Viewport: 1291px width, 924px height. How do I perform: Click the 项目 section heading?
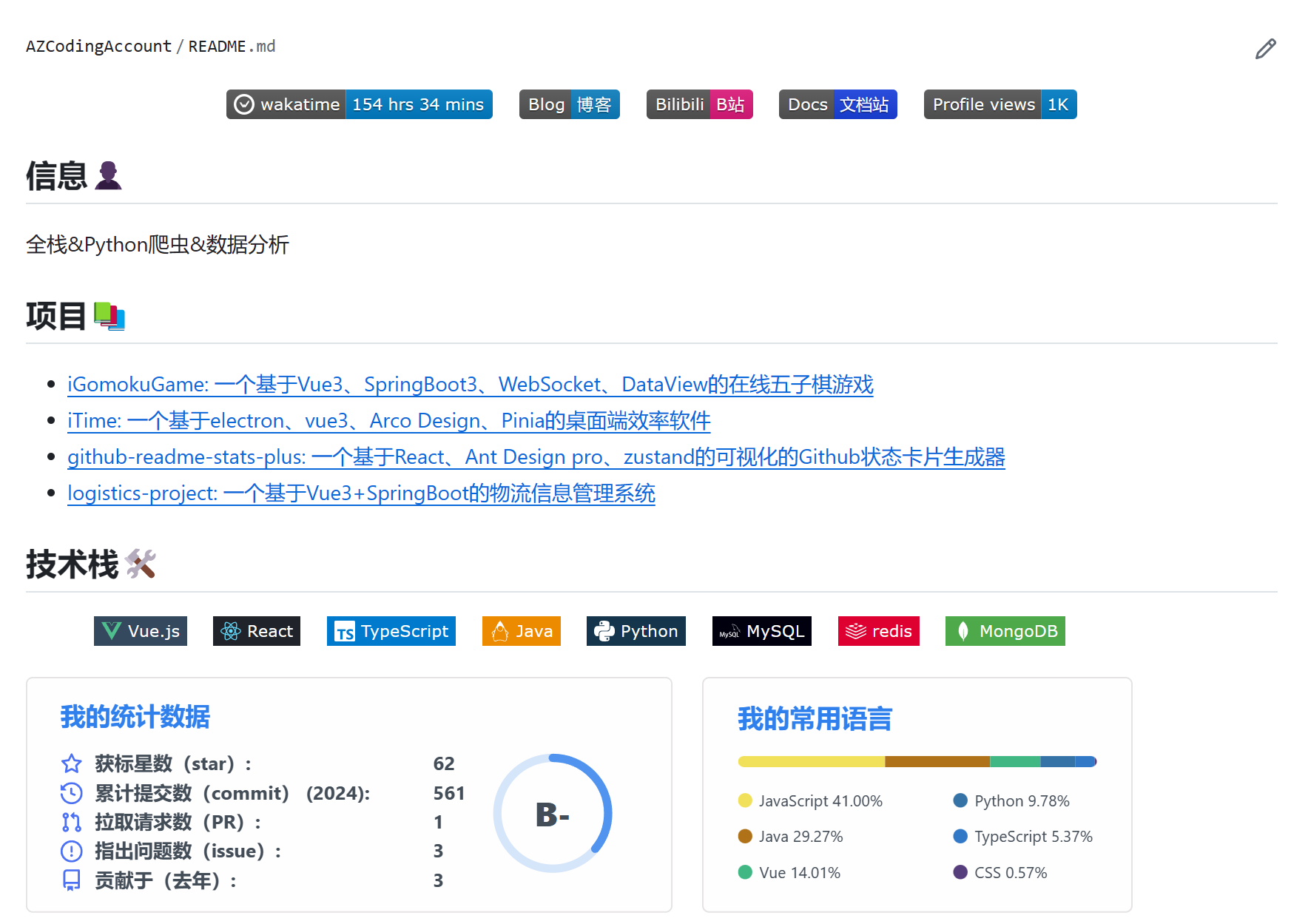[57, 316]
